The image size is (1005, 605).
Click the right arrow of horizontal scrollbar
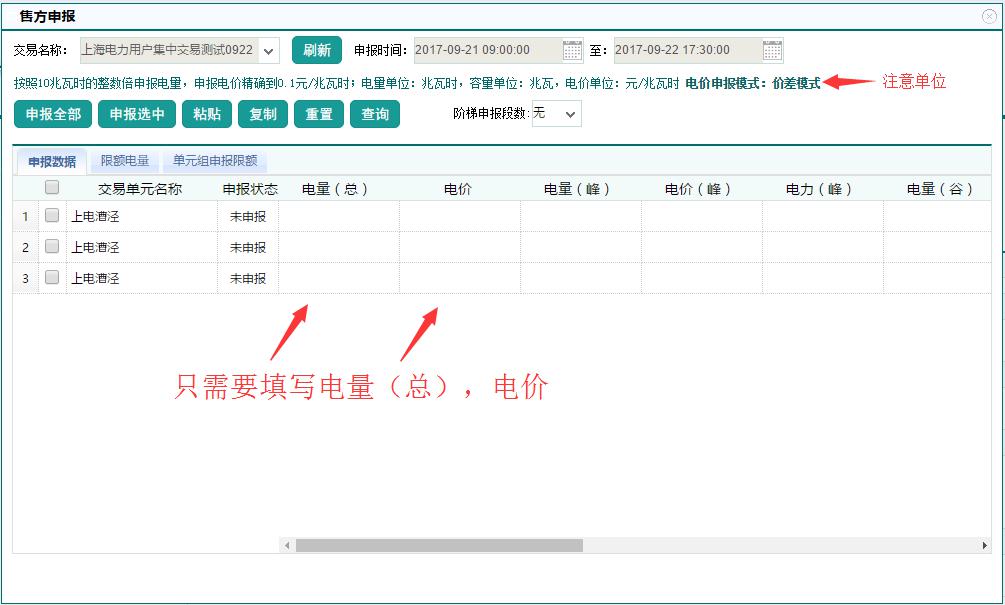point(984,546)
